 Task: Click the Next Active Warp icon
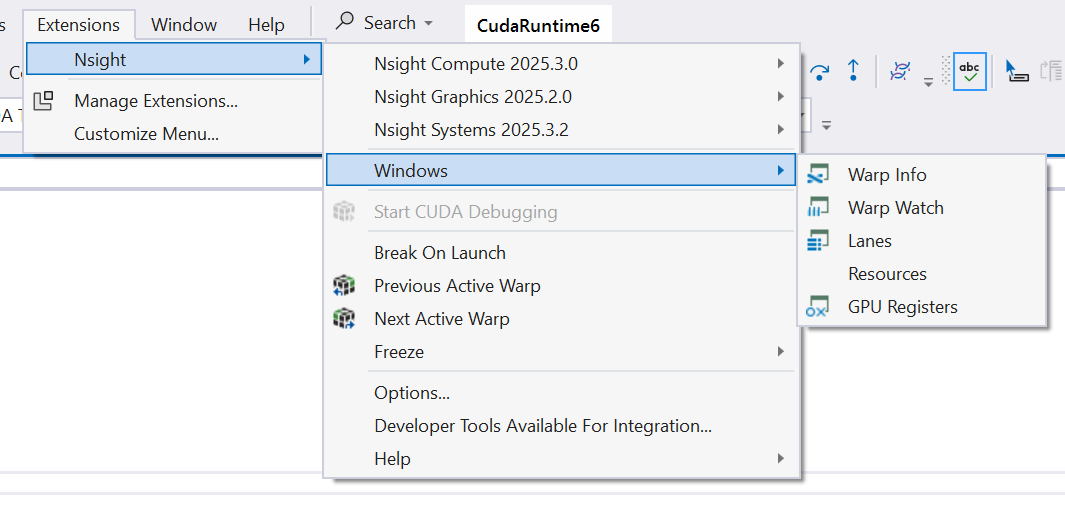344,318
